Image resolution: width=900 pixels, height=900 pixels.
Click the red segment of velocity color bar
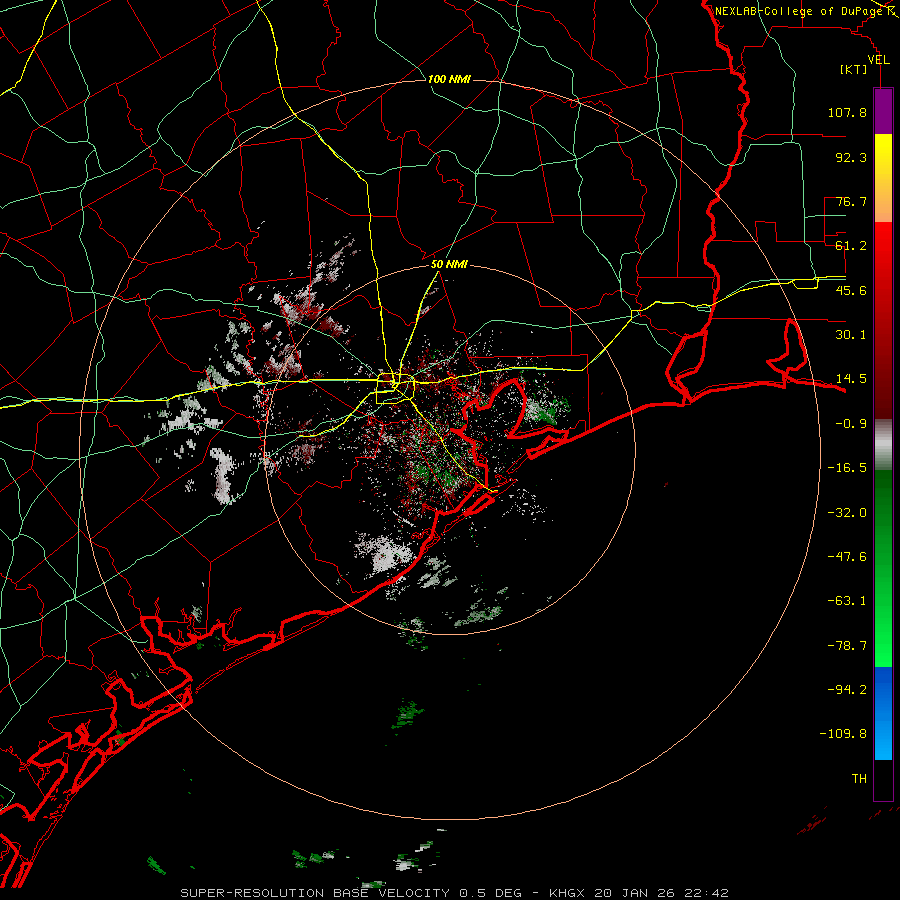point(883,320)
